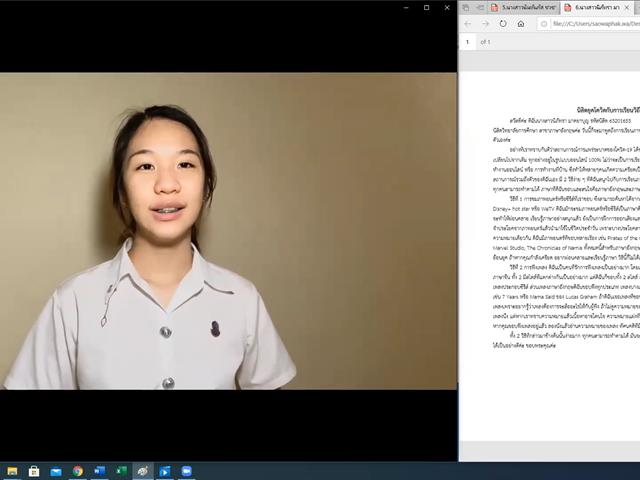The height and width of the screenshot is (480, 640).
Task: Click the video frame of the speaker
Action: tap(229, 231)
